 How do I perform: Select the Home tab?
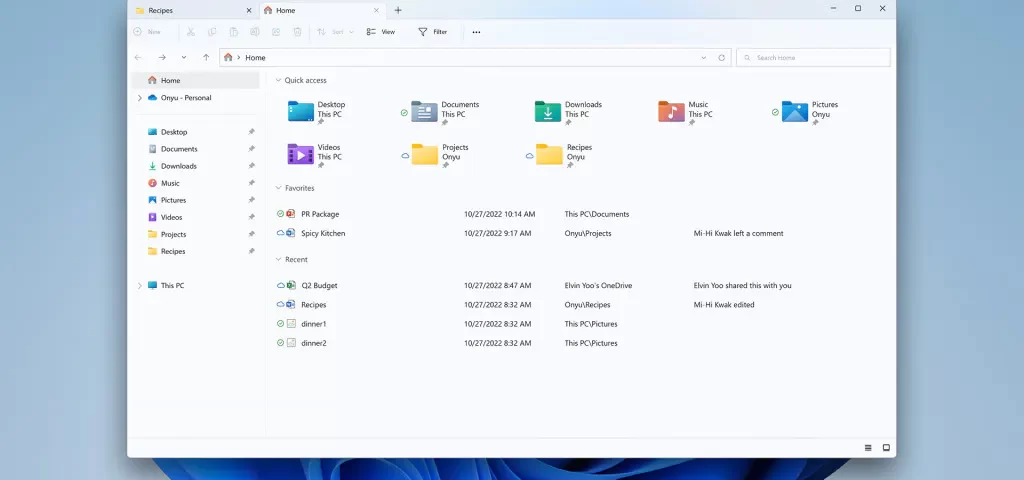[x=322, y=10]
